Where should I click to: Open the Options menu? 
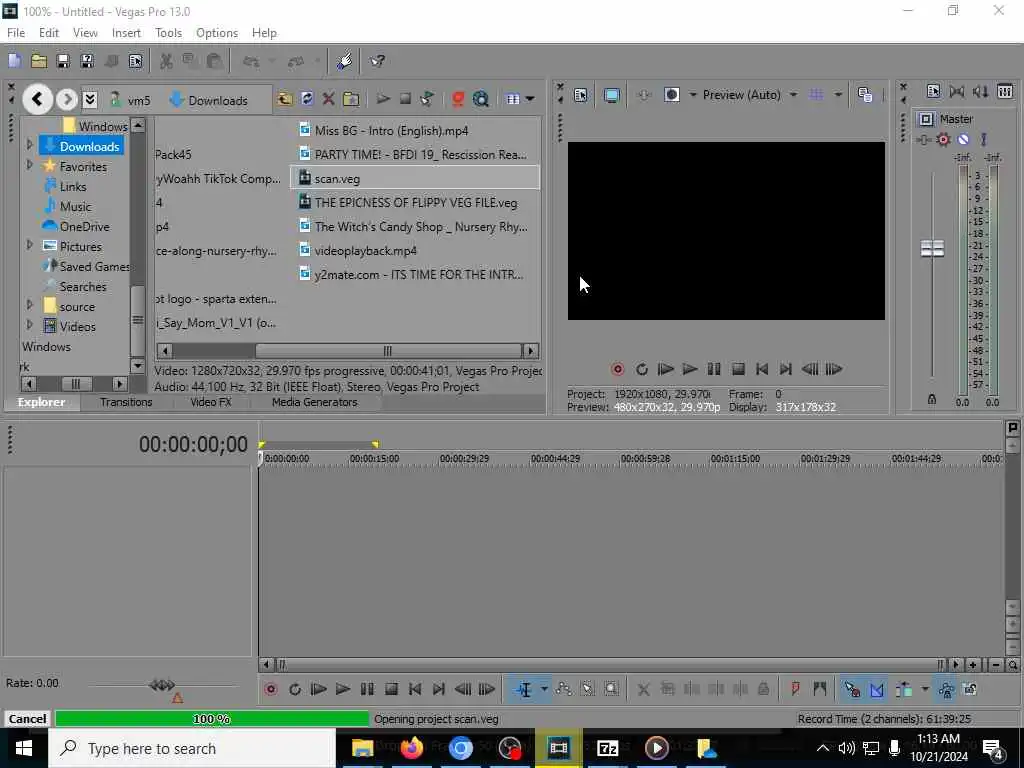click(x=217, y=33)
